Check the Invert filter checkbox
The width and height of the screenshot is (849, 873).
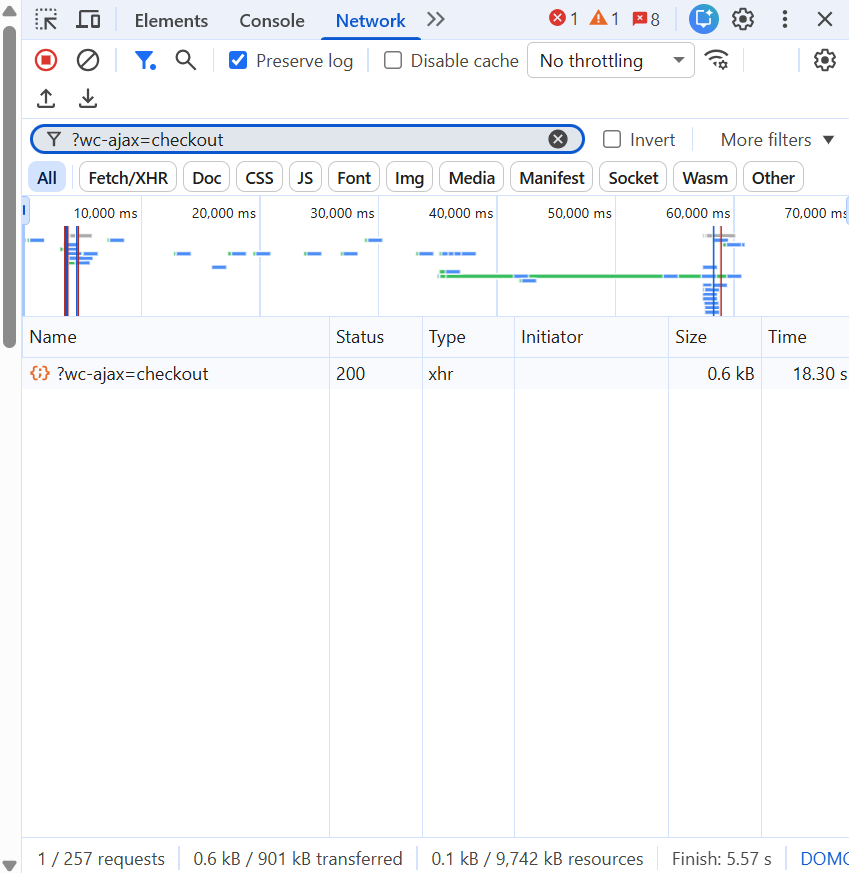coord(612,140)
